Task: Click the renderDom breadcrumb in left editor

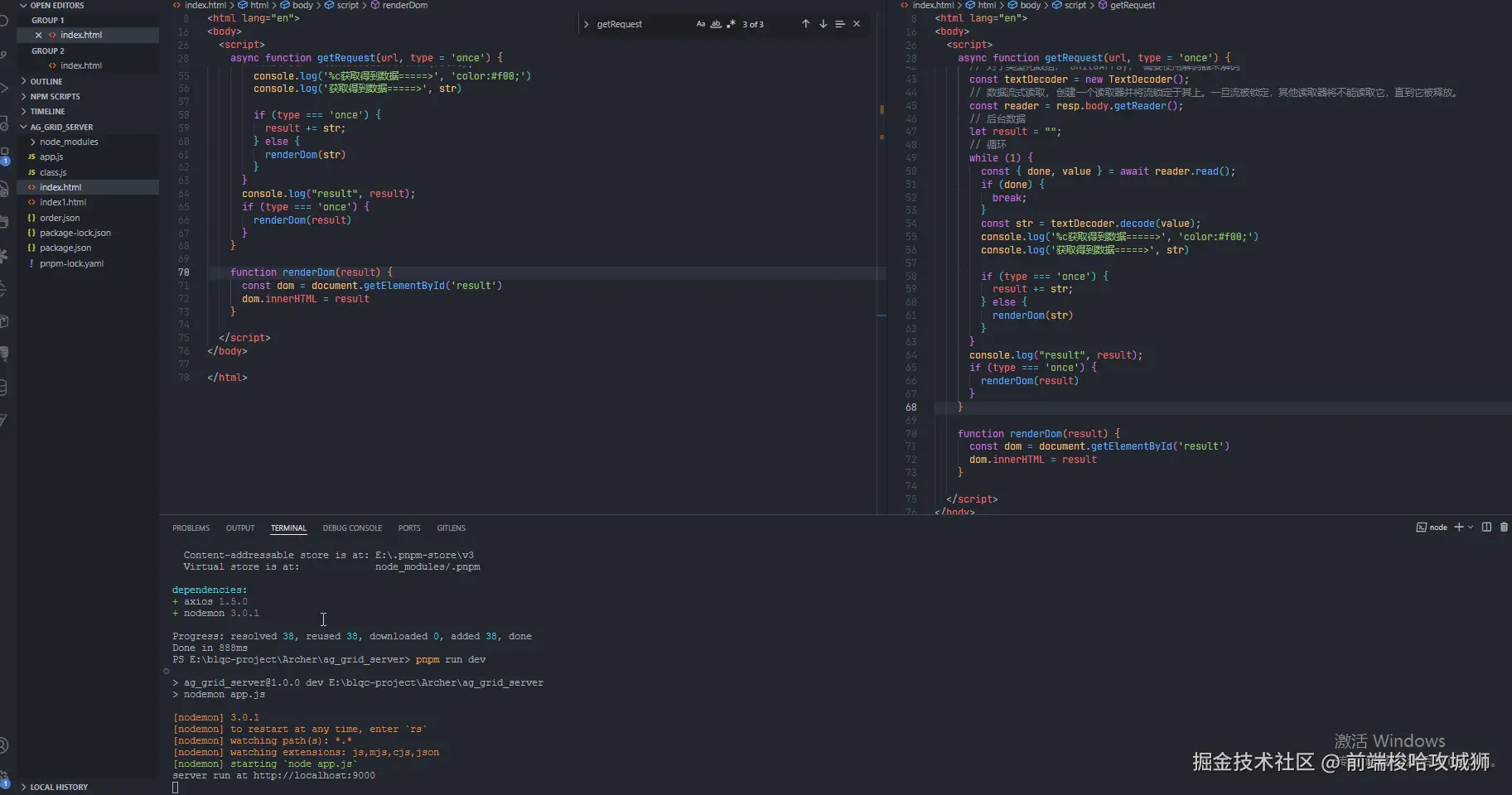Action: (399, 5)
